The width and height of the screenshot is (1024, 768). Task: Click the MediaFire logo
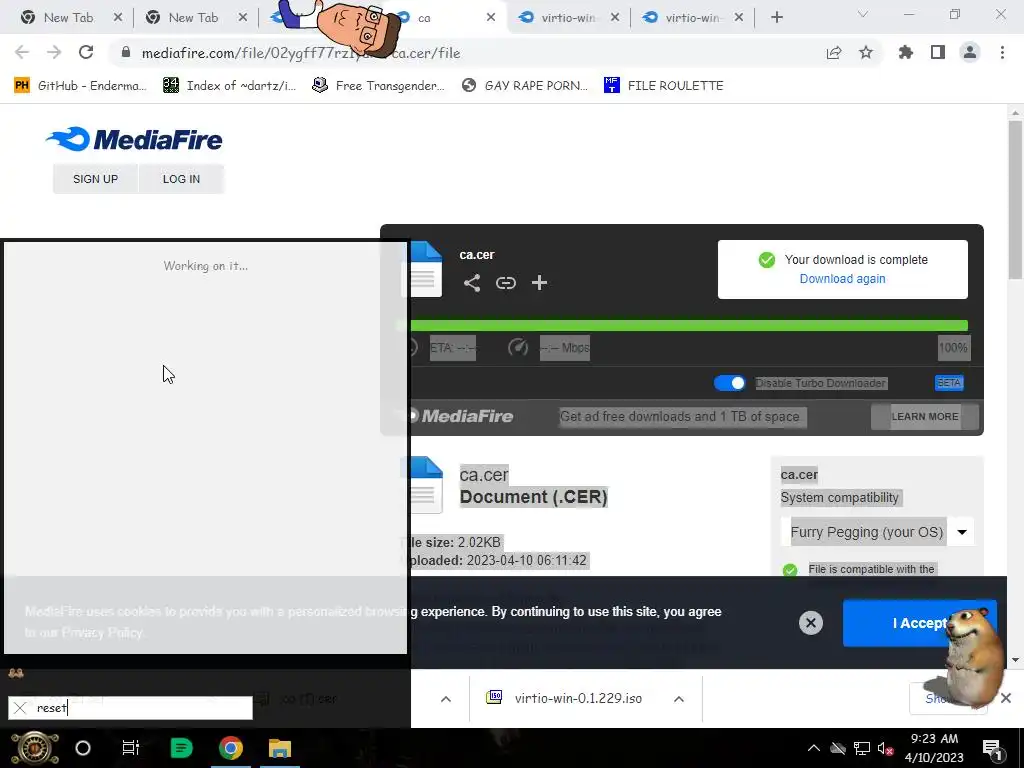point(134,139)
